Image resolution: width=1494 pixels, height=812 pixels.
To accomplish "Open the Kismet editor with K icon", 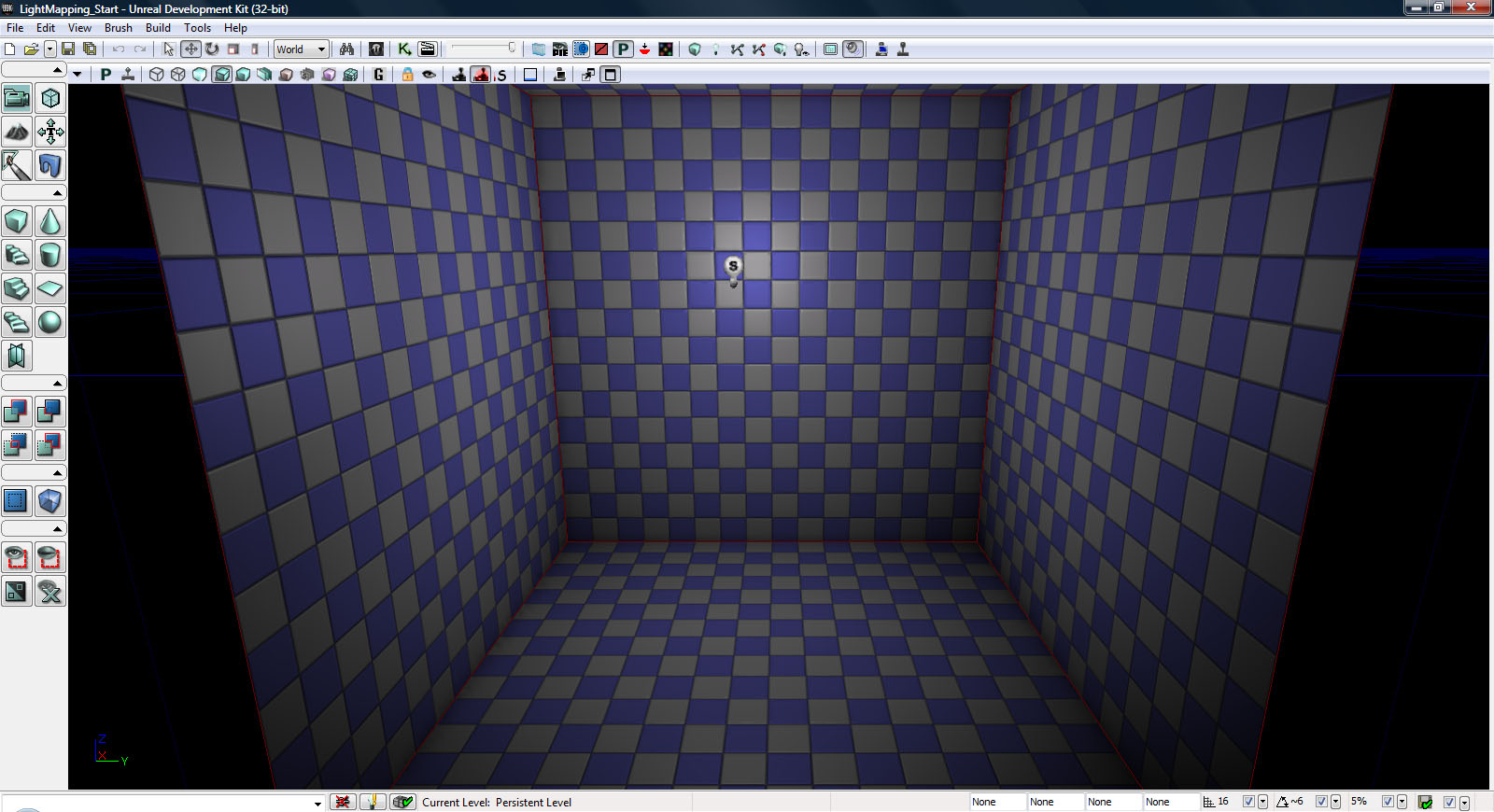I will pyautogui.click(x=405, y=49).
